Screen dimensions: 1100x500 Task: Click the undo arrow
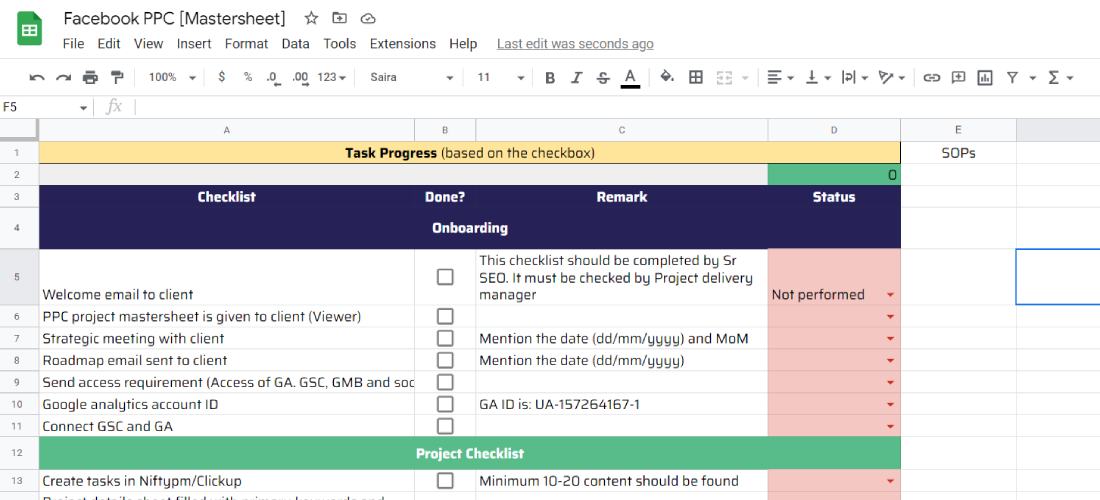37,78
